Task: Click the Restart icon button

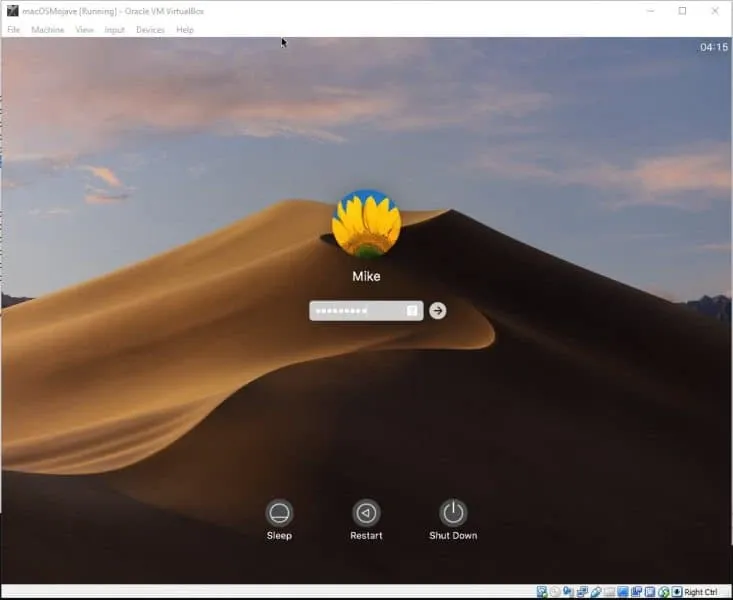Action: [366, 513]
